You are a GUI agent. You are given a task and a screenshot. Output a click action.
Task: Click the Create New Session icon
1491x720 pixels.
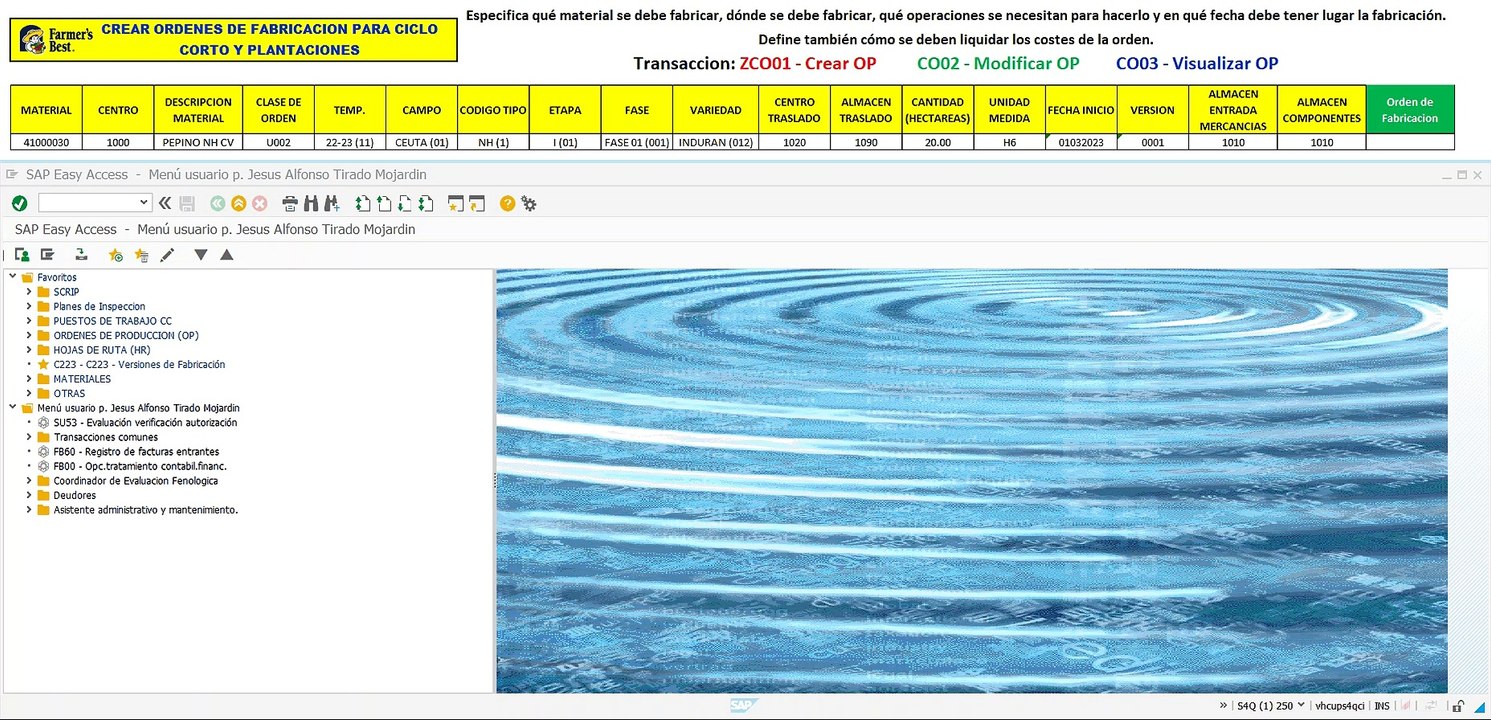click(x=456, y=203)
